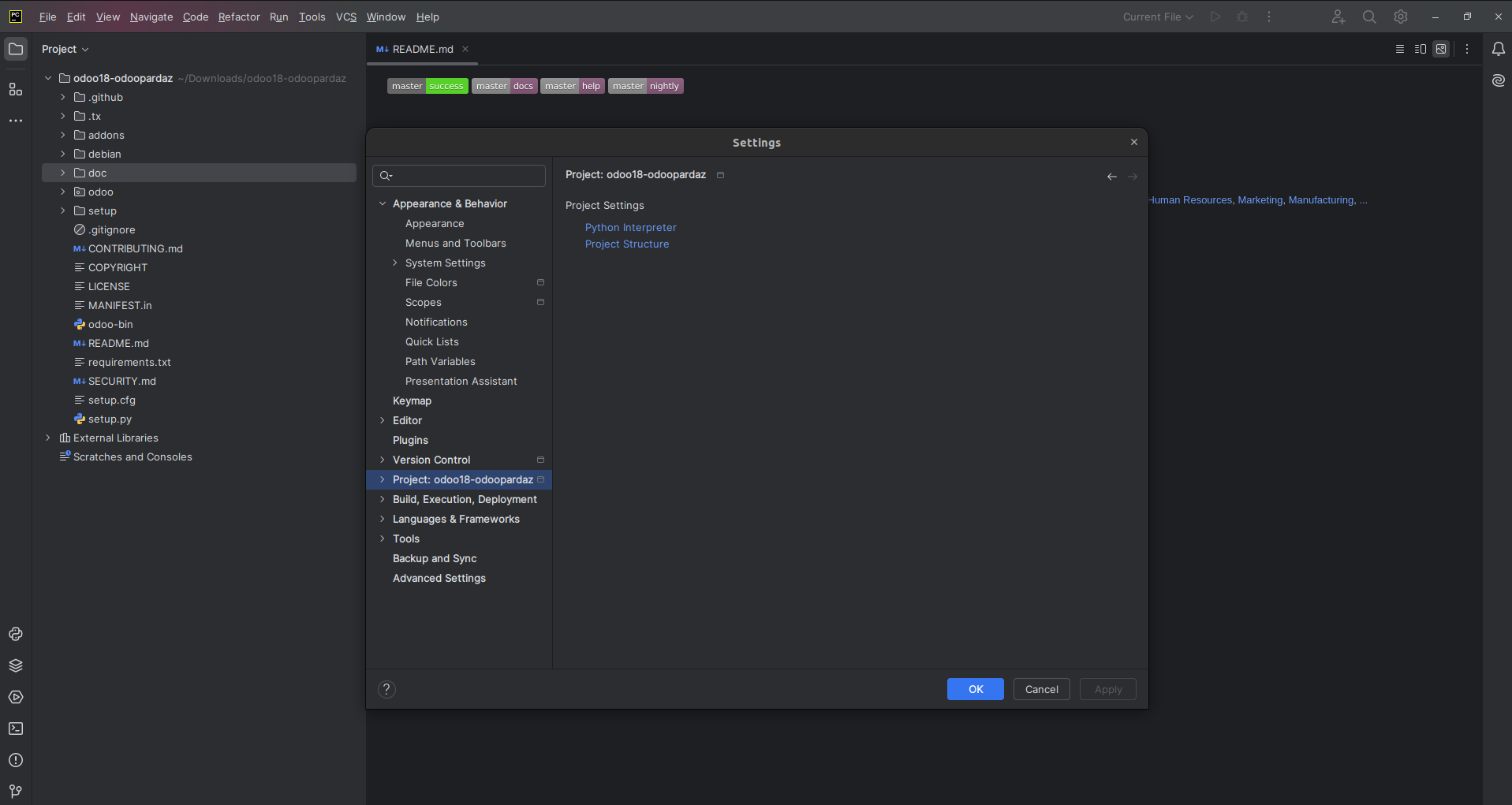The width and height of the screenshot is (1512, 805).
Task: Open the Project tool window icon
Action: click(x=16, y=49)
